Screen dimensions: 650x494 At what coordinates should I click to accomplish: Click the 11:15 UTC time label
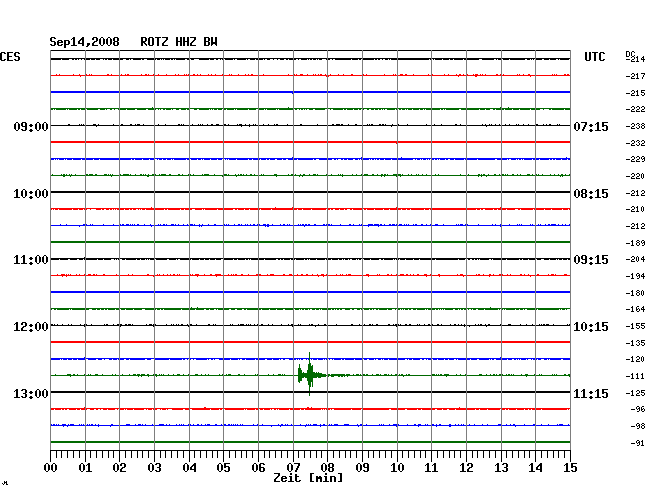[591, 393]
